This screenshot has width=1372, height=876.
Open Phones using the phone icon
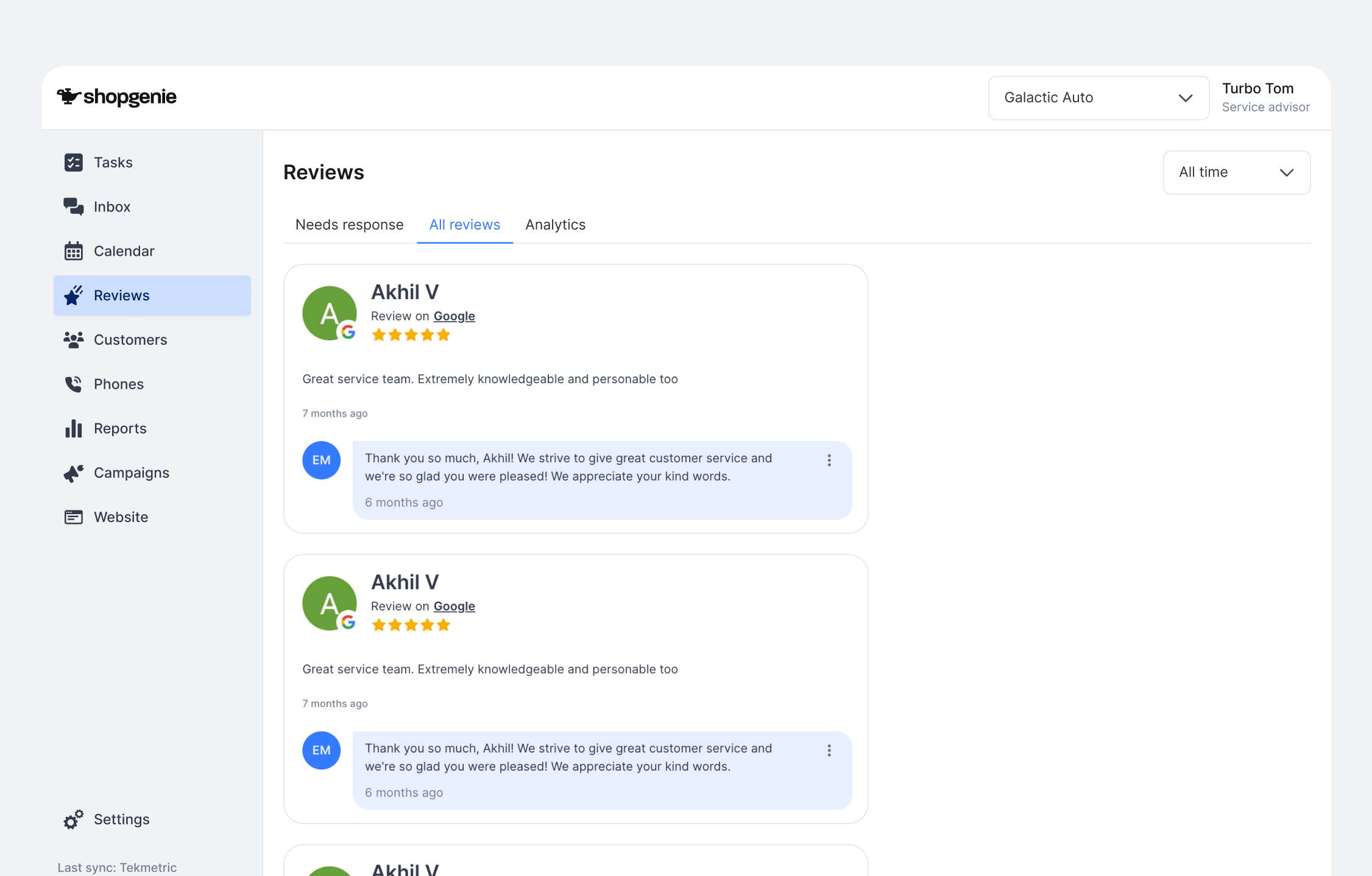[x=73, y=384]
